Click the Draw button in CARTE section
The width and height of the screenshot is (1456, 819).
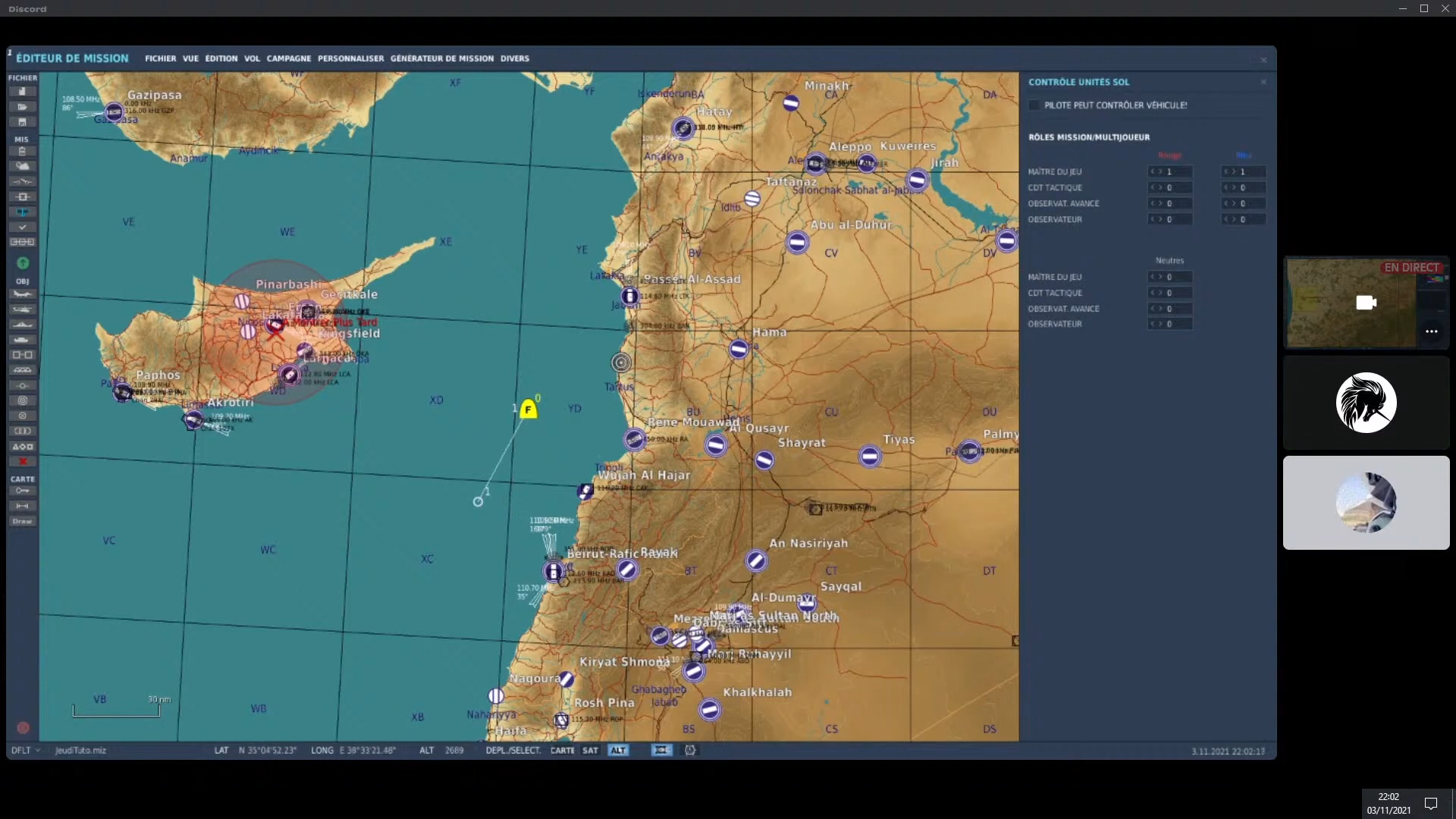click(22, 522)
